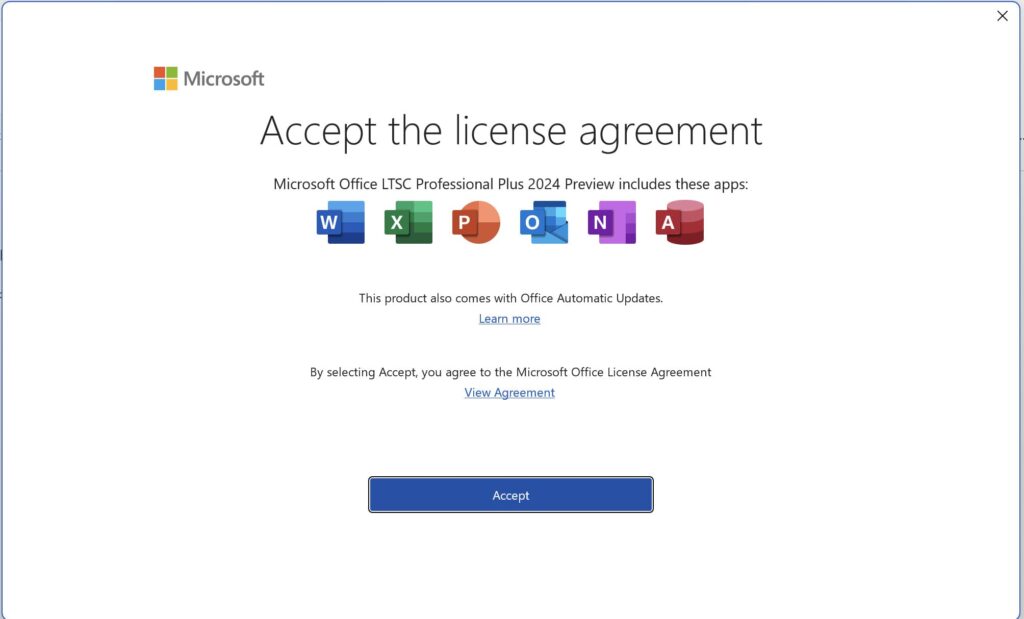Open the View Agreement link
This screenshot has width=1024, height=619.
pos(509,393)
